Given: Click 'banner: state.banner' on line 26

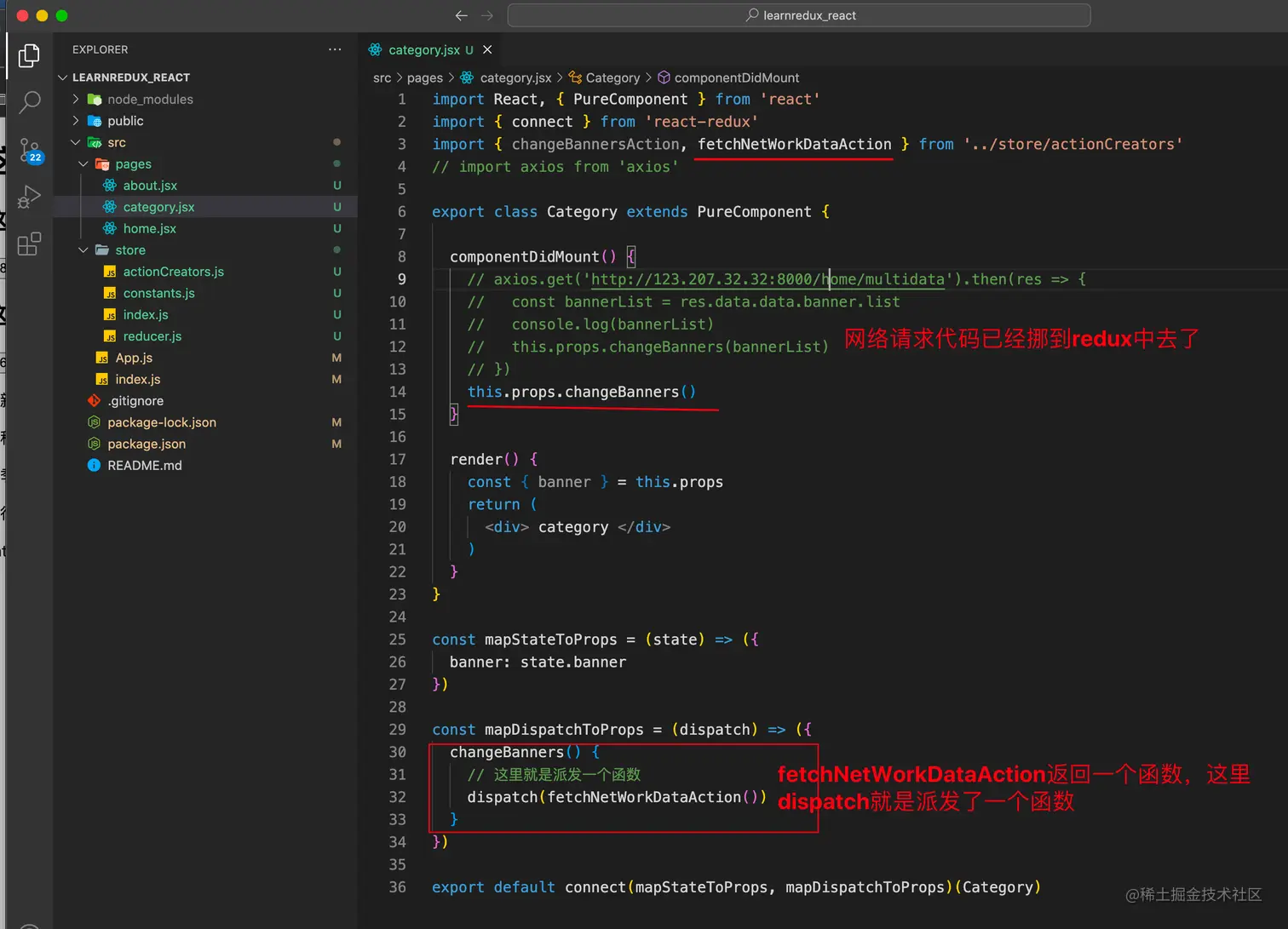Looking at the screenshot, I should pyautogui.click(x=538, y=662).
